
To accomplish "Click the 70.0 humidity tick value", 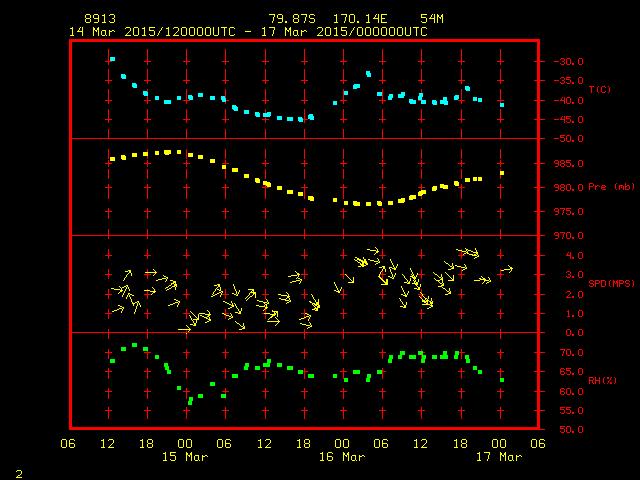I will pos(571,353).
